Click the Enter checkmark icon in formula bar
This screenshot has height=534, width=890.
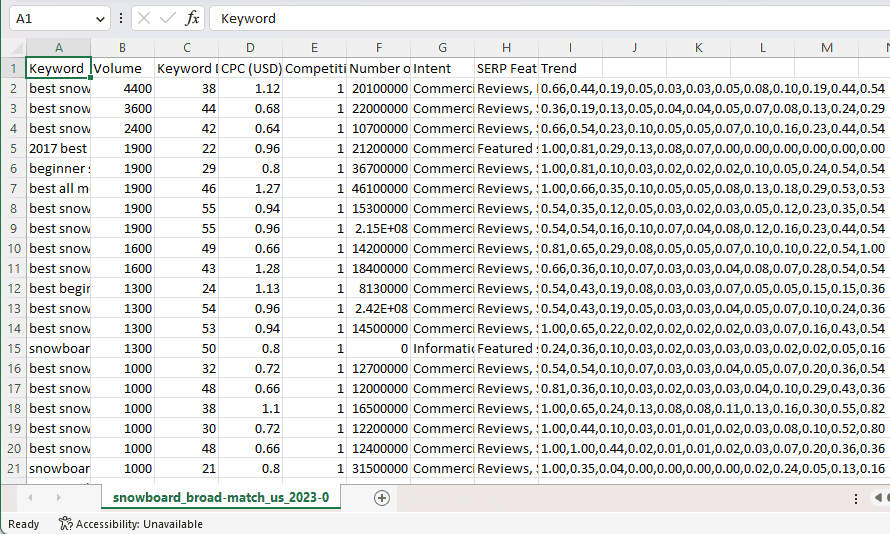tap(167, 19)
